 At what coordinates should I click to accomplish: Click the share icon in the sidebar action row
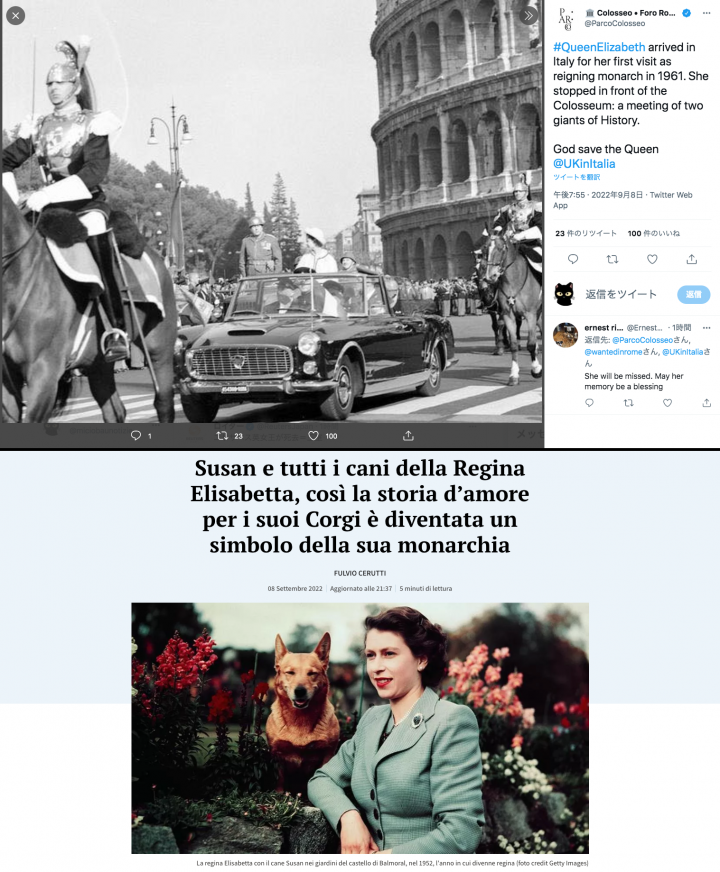coord(692,259)
